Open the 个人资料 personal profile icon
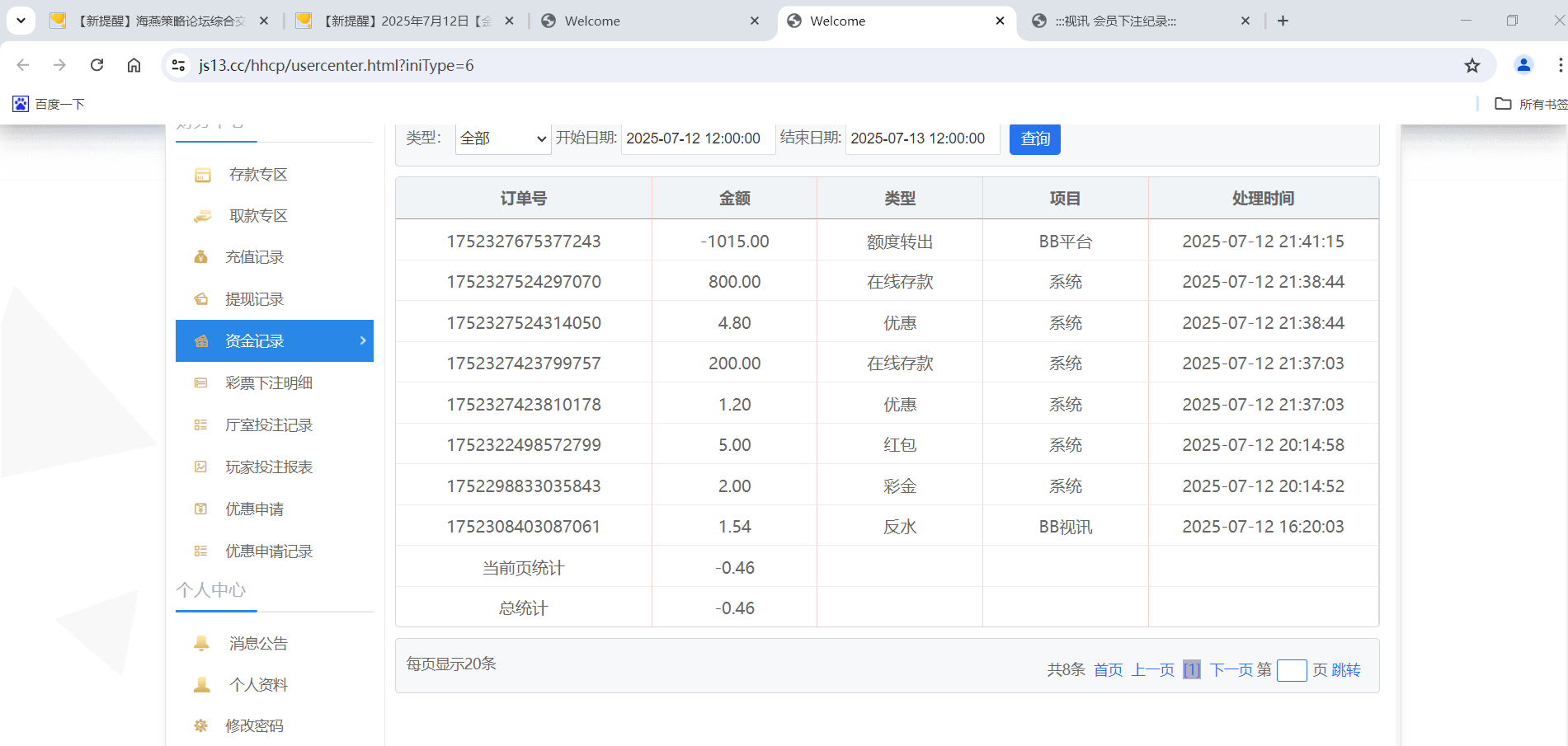1568x746 pixels. click(200, 684)
